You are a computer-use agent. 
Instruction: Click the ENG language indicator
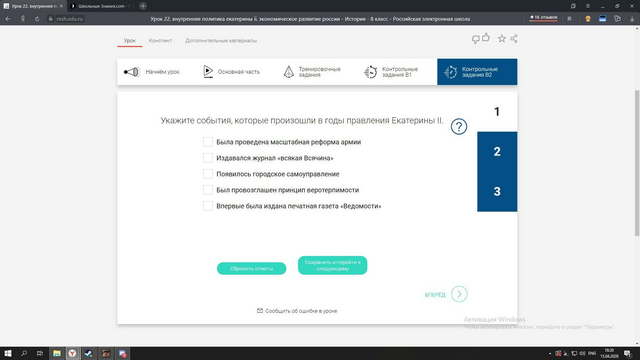592,353
